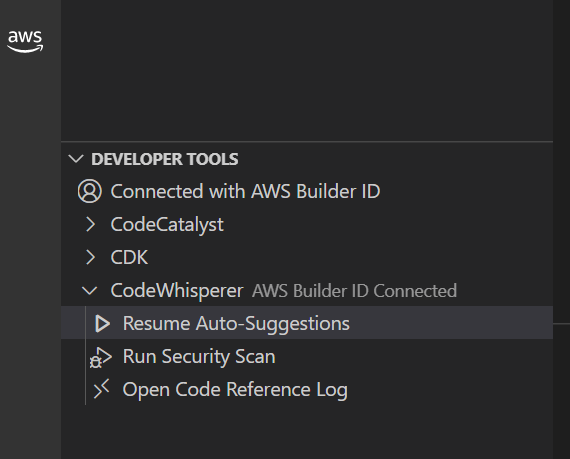The image size is (570, 459).
Task: Click the DEVELOPER TOOLS header title
Action: (x=165, y=159)
